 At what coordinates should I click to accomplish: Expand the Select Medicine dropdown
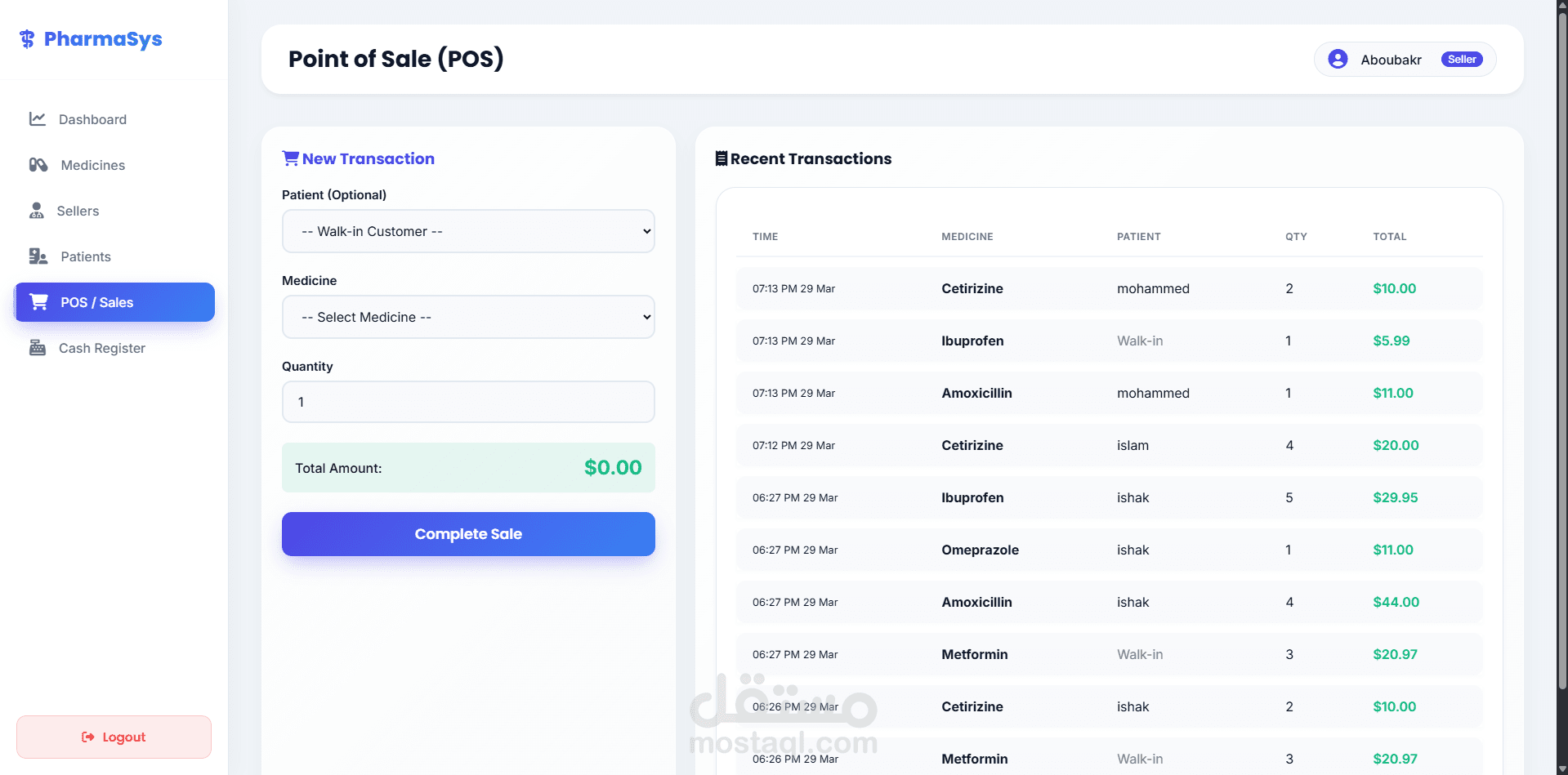[468, 318]
